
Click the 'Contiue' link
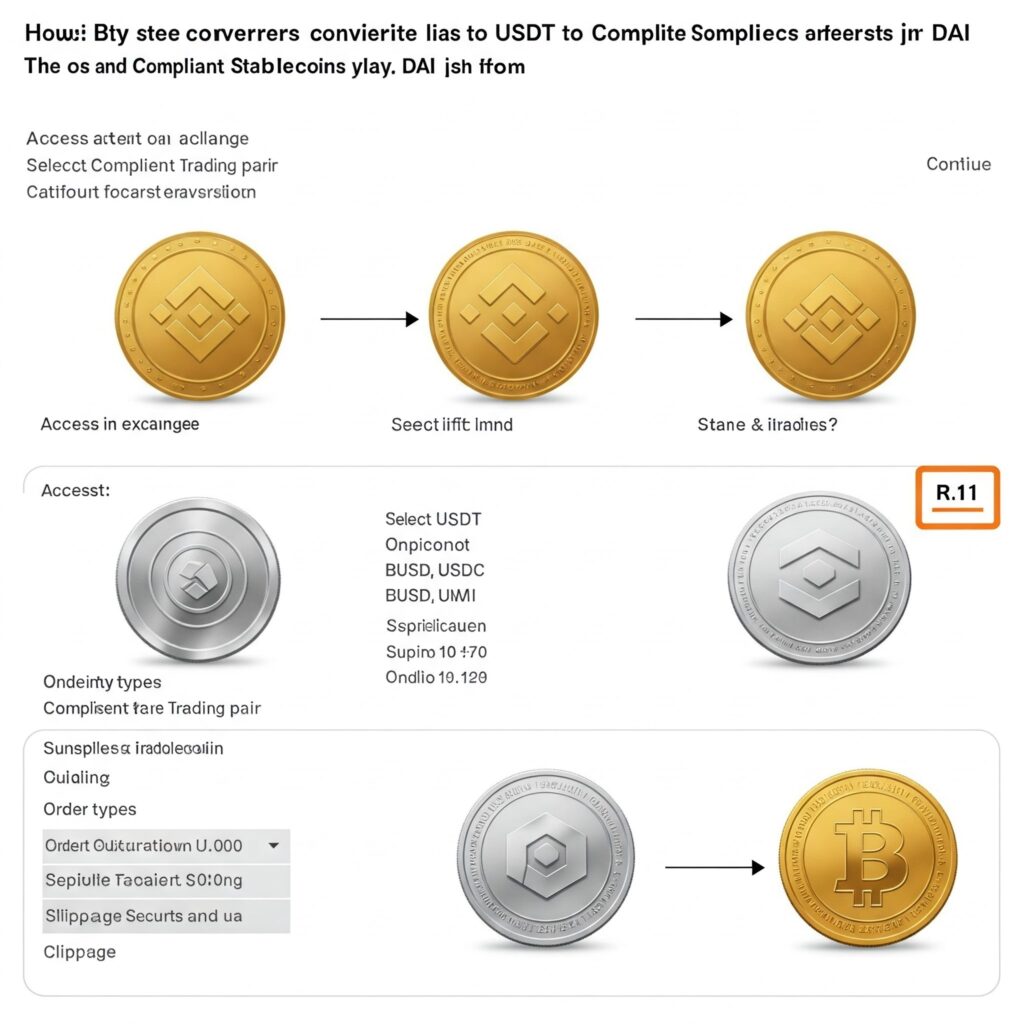point(958,164)
